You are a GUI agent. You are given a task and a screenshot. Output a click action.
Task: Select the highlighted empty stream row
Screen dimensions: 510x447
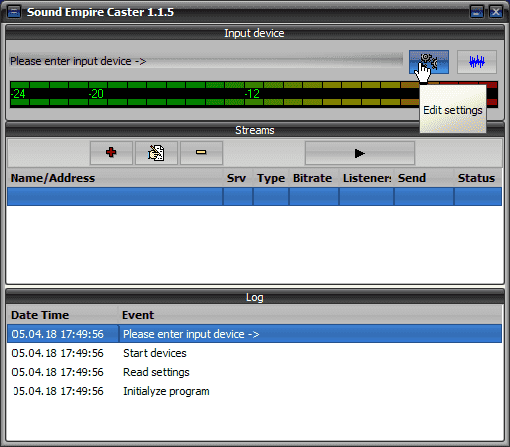pos(254,196)
